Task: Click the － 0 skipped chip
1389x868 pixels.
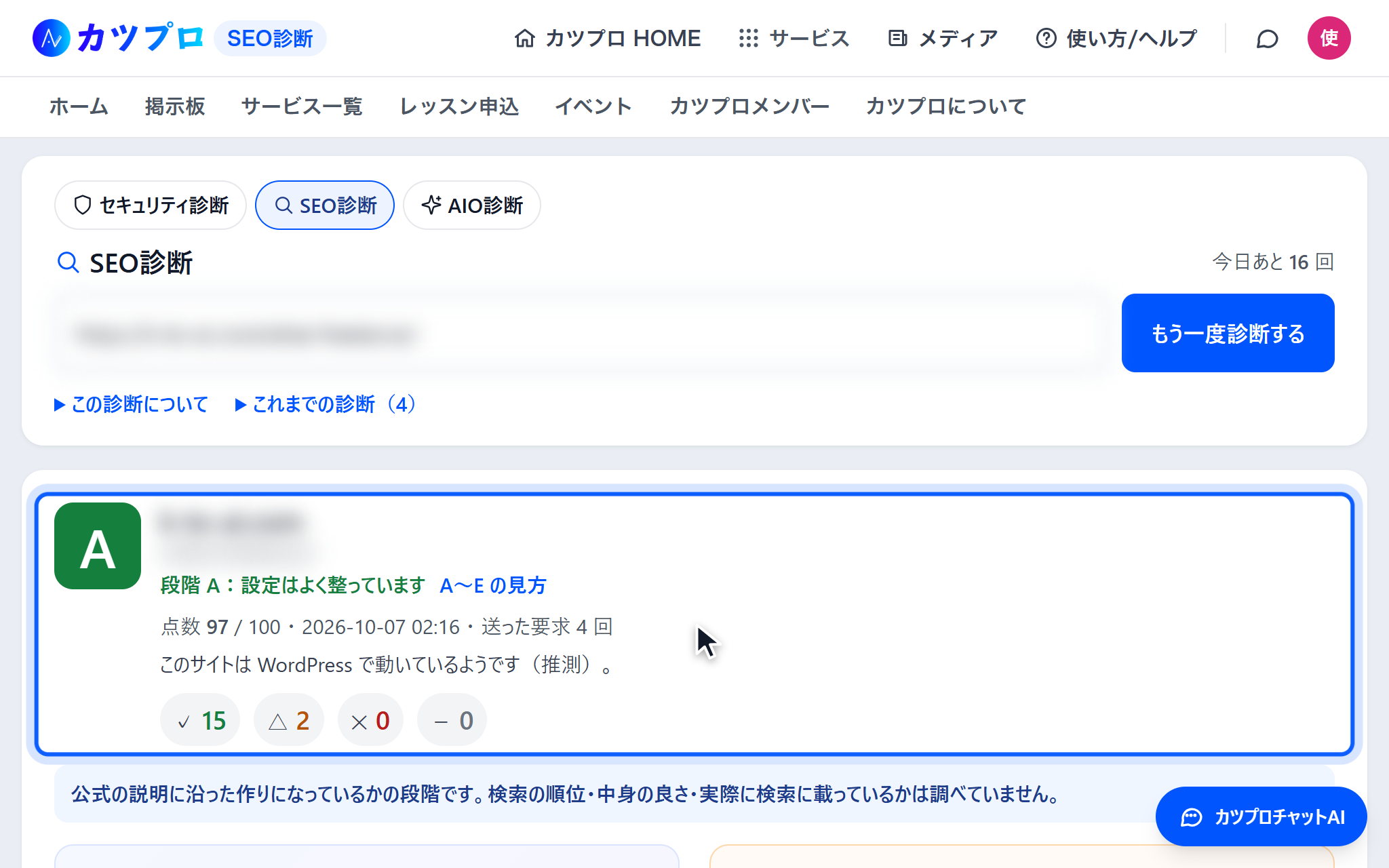Action: tap(452, 720)
